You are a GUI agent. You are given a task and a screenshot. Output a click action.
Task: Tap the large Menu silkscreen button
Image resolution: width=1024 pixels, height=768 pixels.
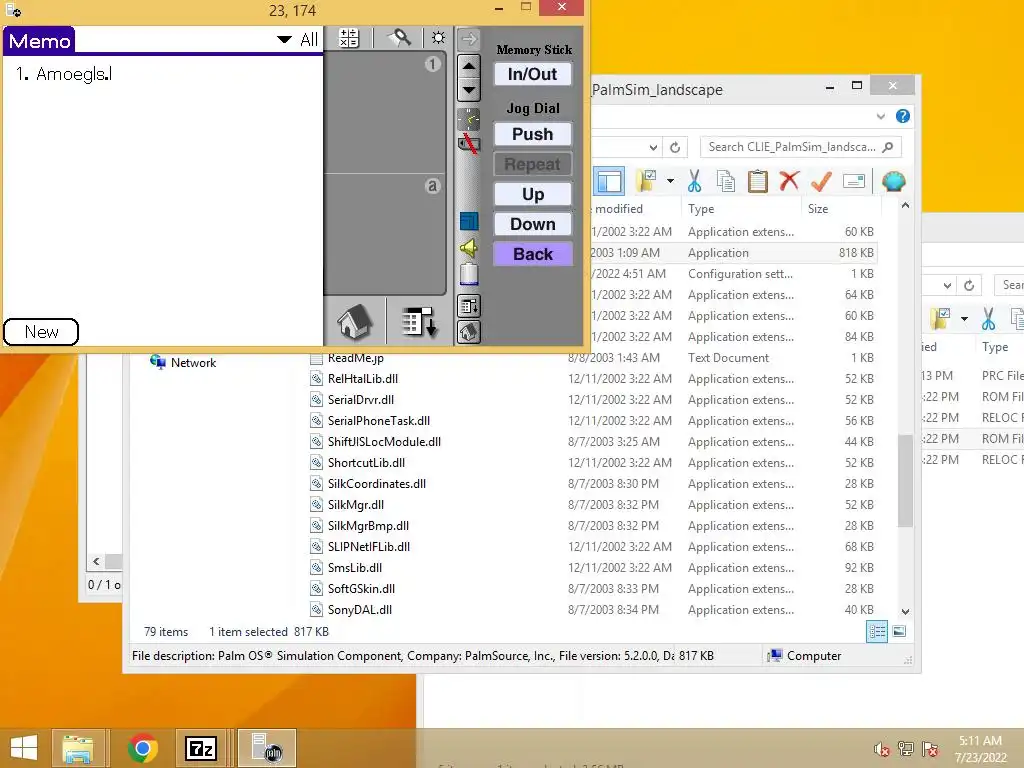(419, 322)
